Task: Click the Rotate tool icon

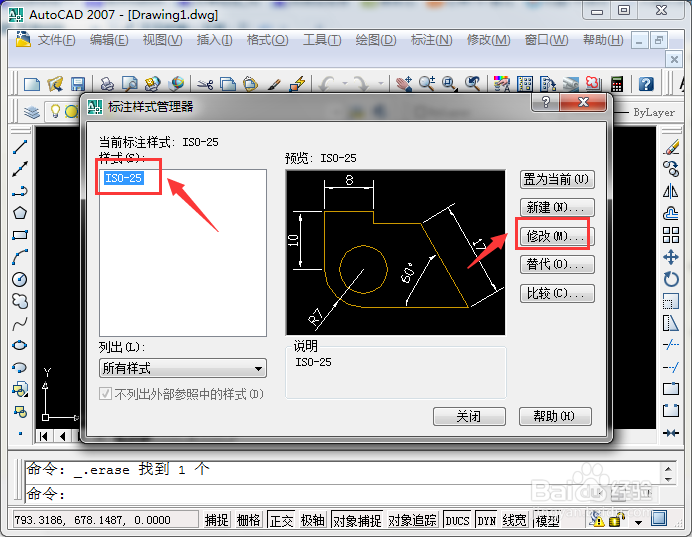Action: 671,279
